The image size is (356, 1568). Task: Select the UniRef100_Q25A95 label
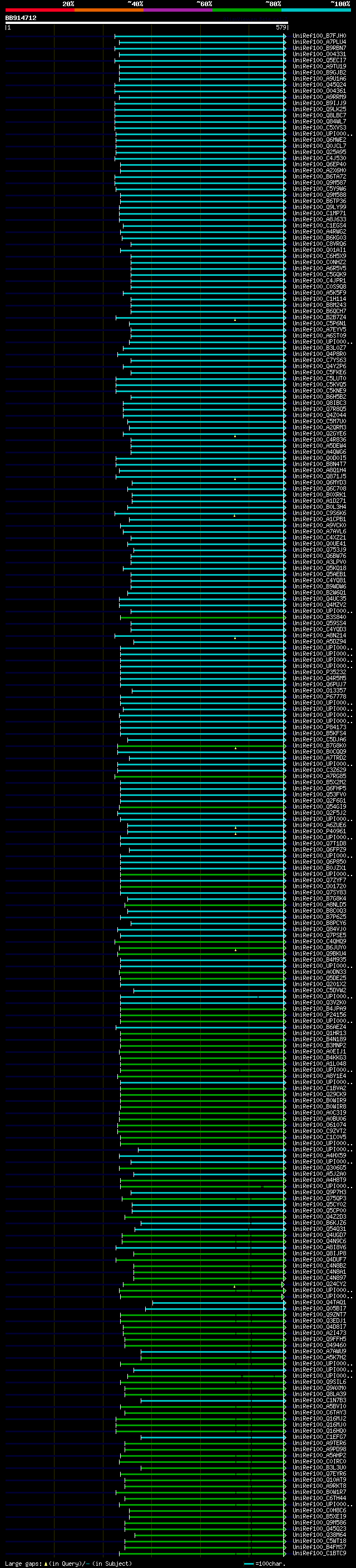(319, 152)
